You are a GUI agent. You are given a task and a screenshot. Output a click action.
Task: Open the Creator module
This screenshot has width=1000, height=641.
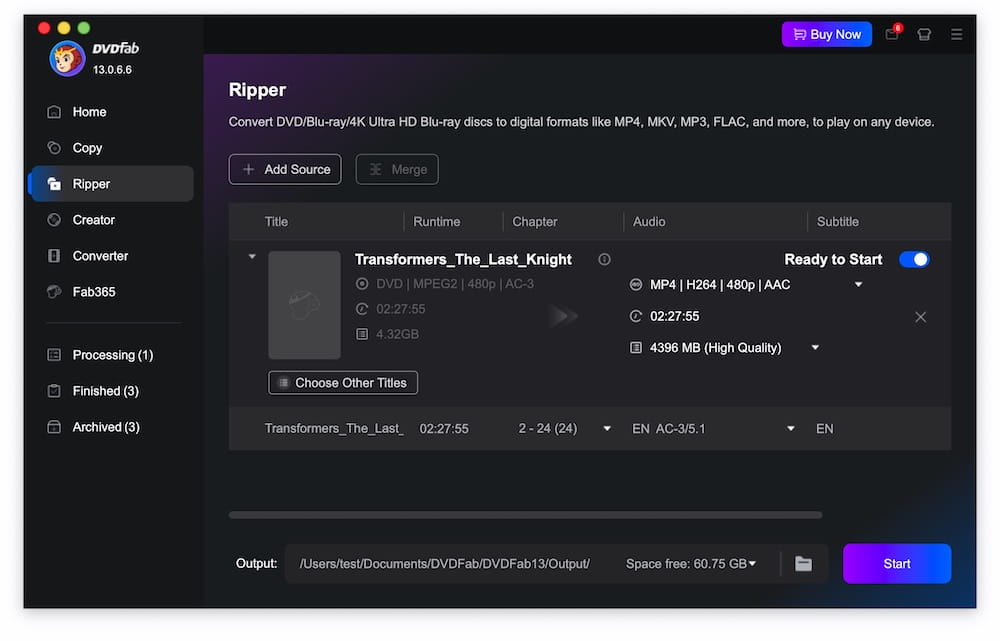coord(94,220)
